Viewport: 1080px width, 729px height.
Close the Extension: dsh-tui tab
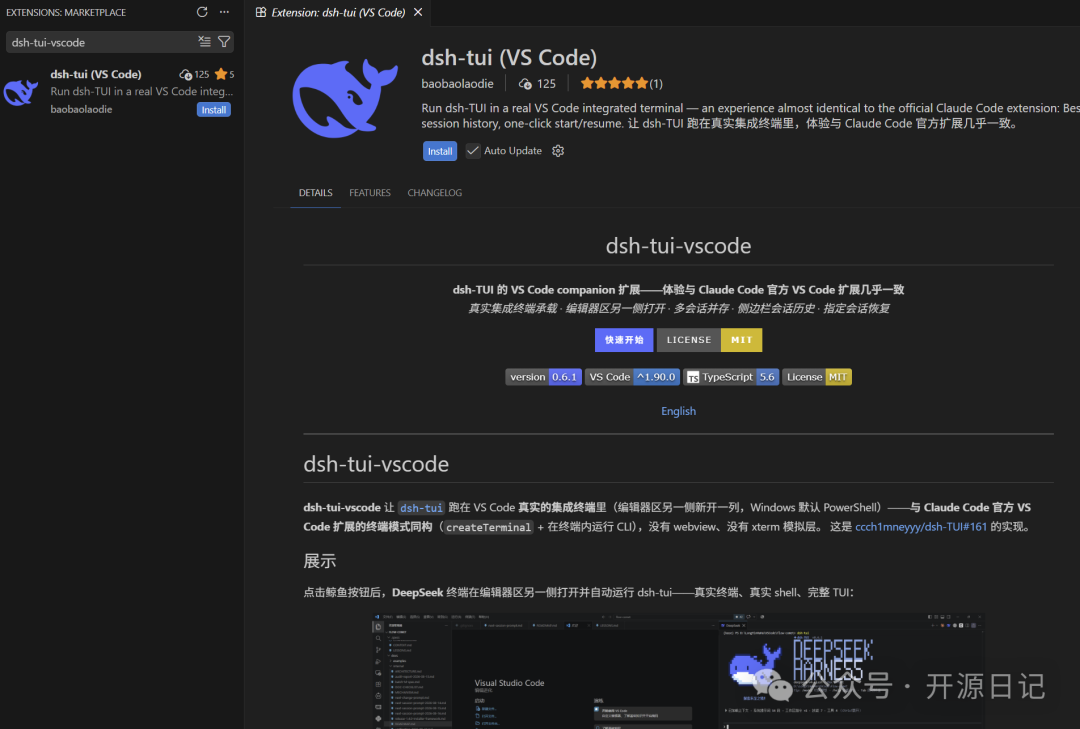coord(418,12)
